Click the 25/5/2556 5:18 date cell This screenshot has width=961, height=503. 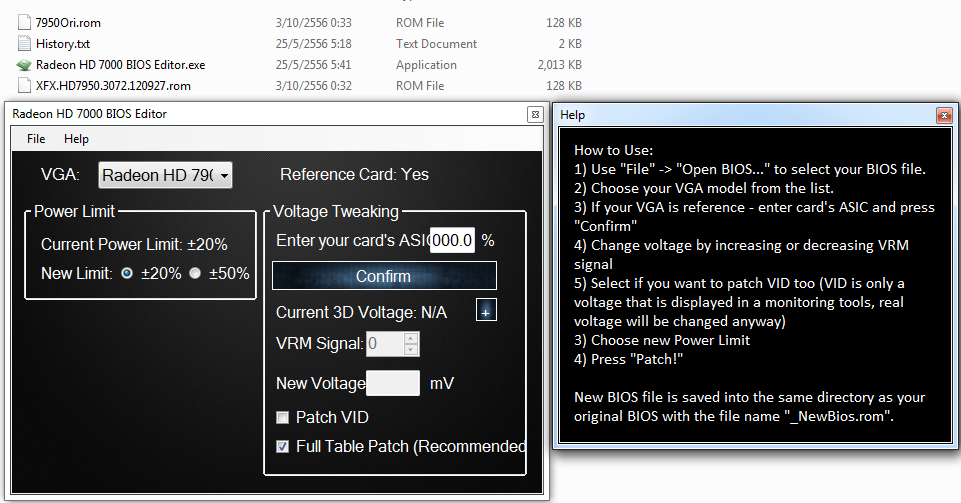(x=313, y=43)
